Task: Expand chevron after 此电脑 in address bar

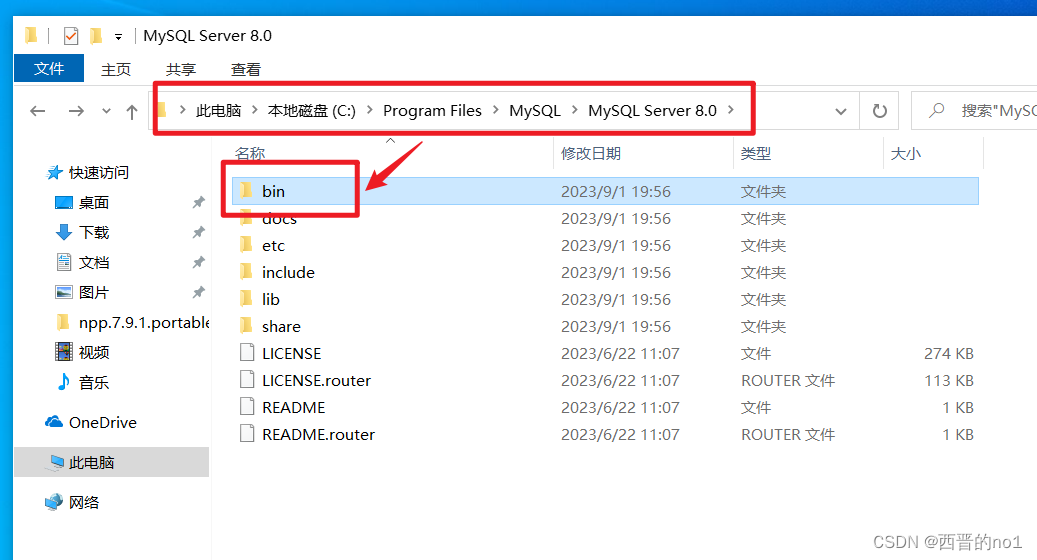Action: pyautogui.click(x=255, y=110)
